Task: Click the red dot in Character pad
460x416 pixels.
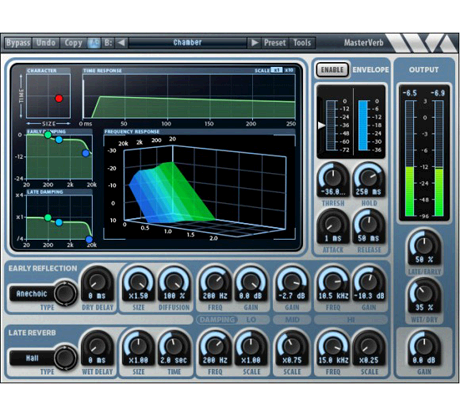Action: pyautogui.click(x=59, y=98)
